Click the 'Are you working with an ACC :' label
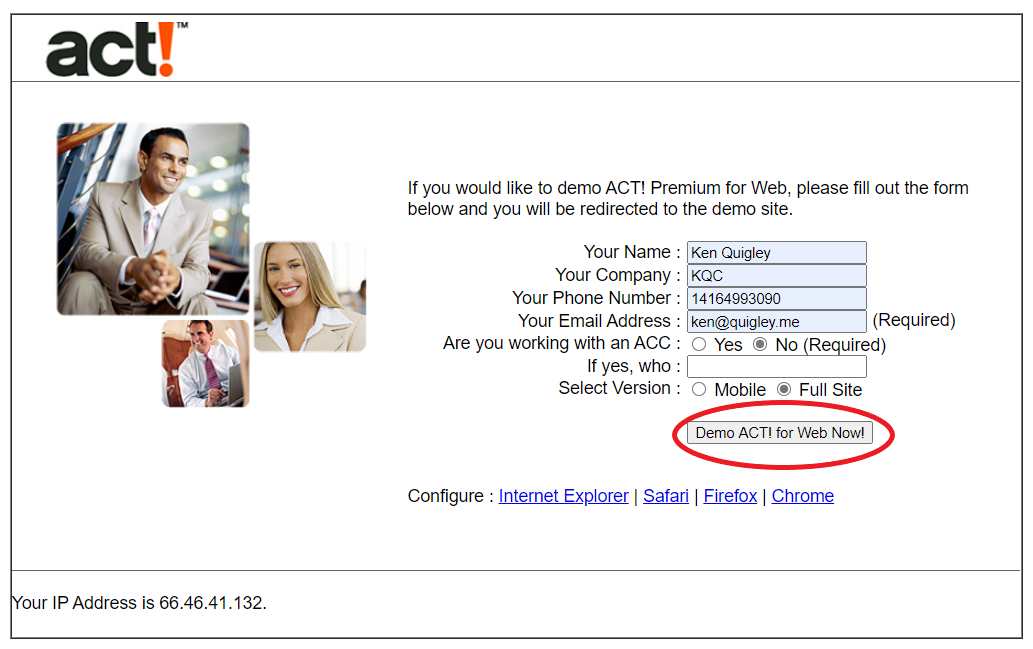The width and height of the screenshot is (1033, 649). [x=561, y=343]
